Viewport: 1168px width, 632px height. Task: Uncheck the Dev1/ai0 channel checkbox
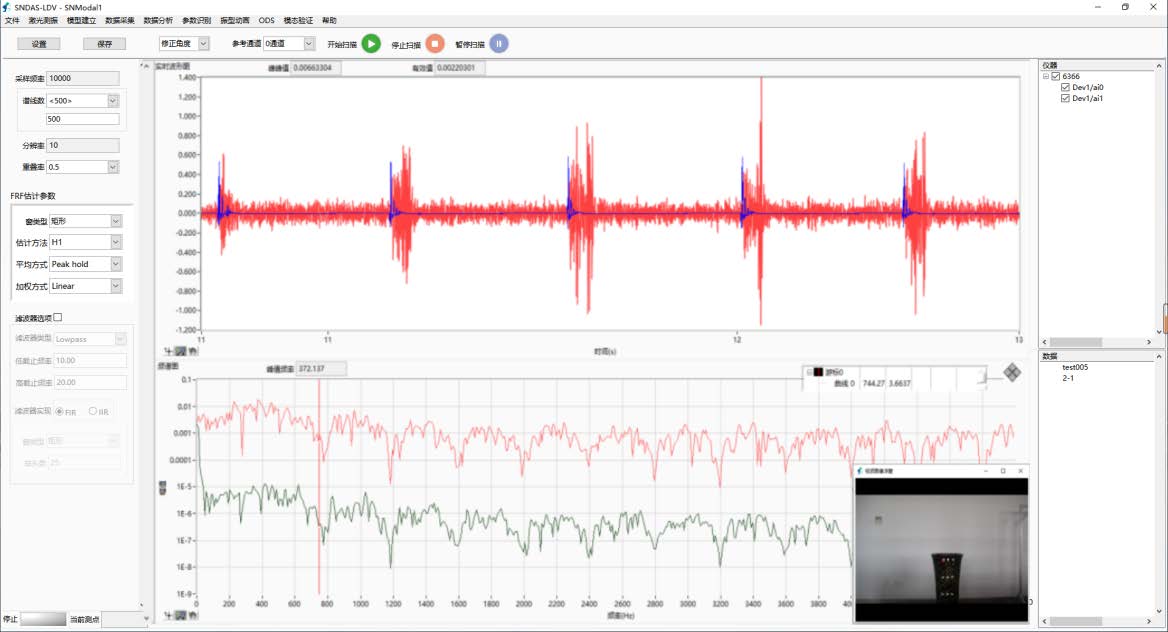[x=1066, y=87]
